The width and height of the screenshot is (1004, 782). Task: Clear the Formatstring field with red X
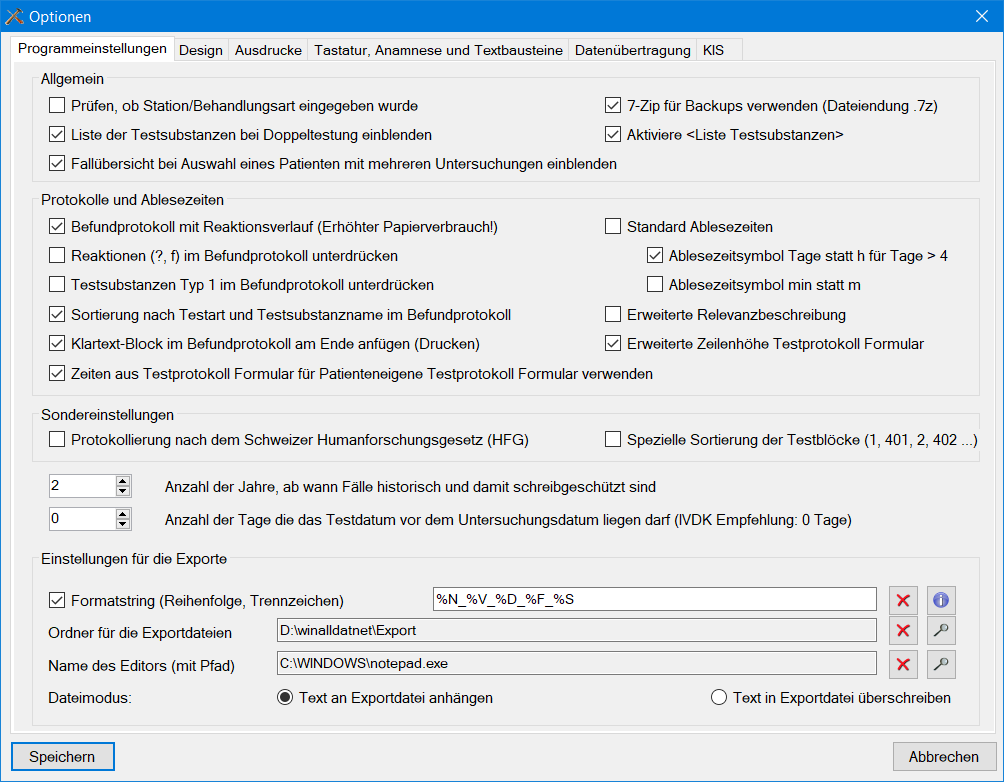pos(903,601)
